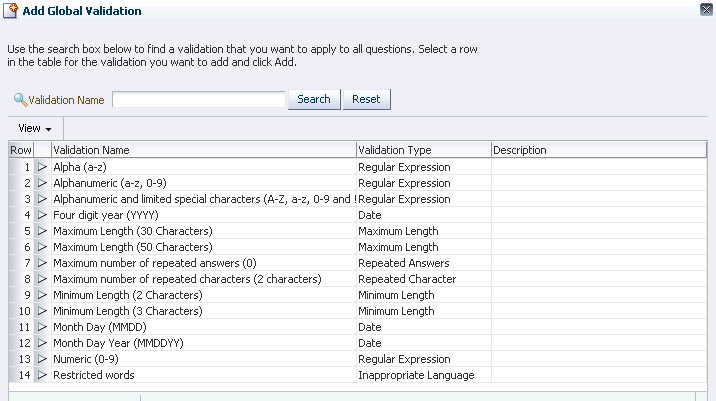Expand the Month Day (MMDD) row
The image size is (716, 401).
click(42, 327)
